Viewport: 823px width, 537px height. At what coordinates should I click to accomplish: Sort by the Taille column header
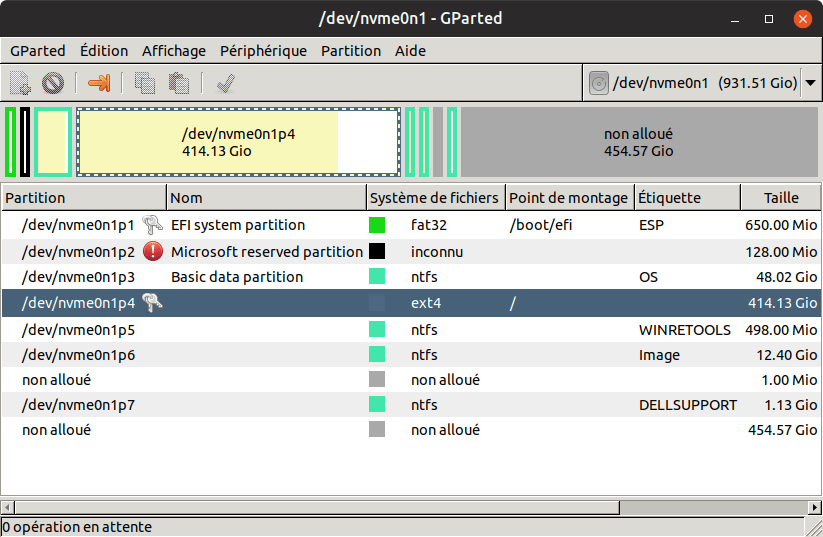tap(781, 198)
